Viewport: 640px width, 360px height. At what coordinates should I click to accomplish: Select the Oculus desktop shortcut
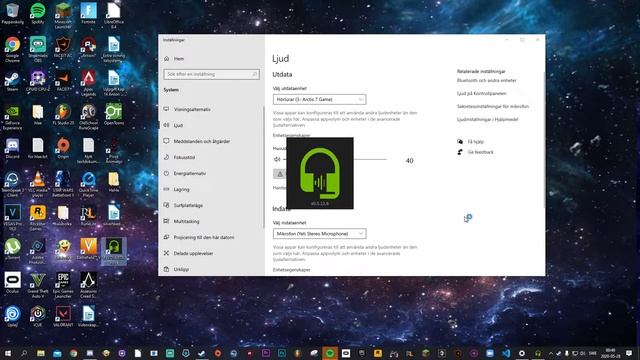tap(12, 283)
